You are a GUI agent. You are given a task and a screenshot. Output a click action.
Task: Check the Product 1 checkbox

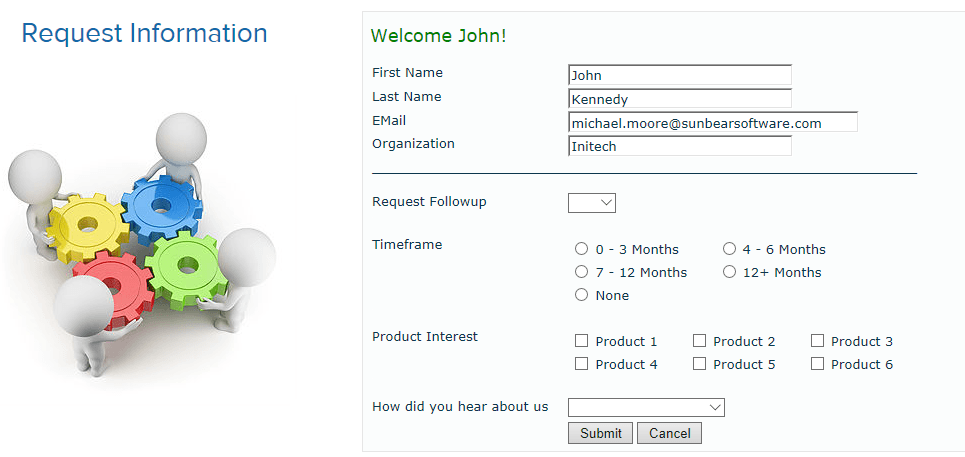(582, 341)
